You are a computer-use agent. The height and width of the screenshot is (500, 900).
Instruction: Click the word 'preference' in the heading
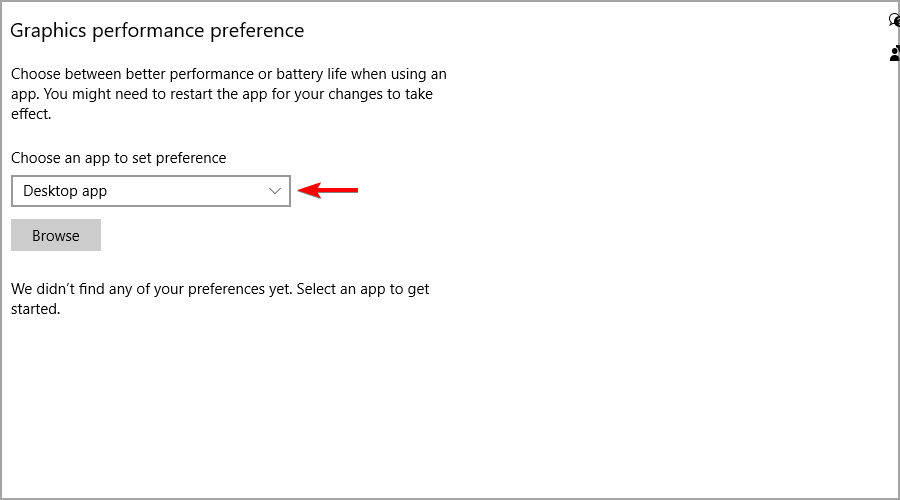coord(257,31)
